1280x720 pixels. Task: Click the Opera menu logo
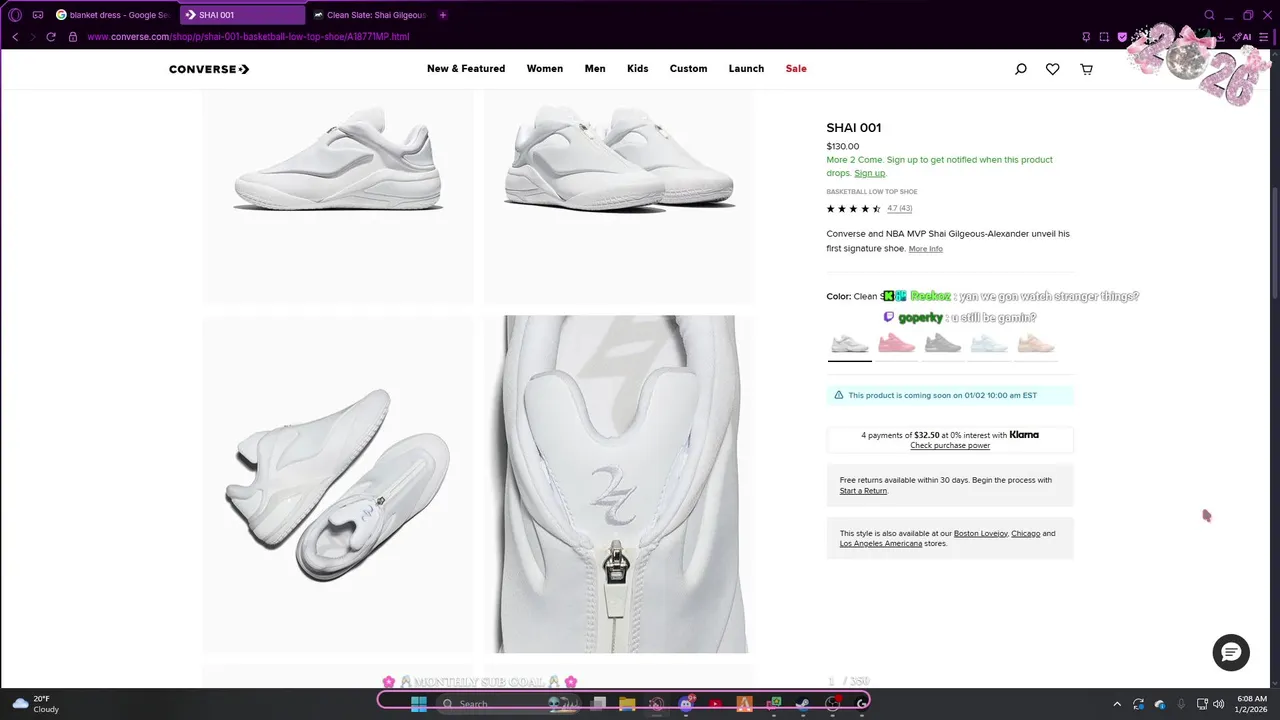click(15, 15)
